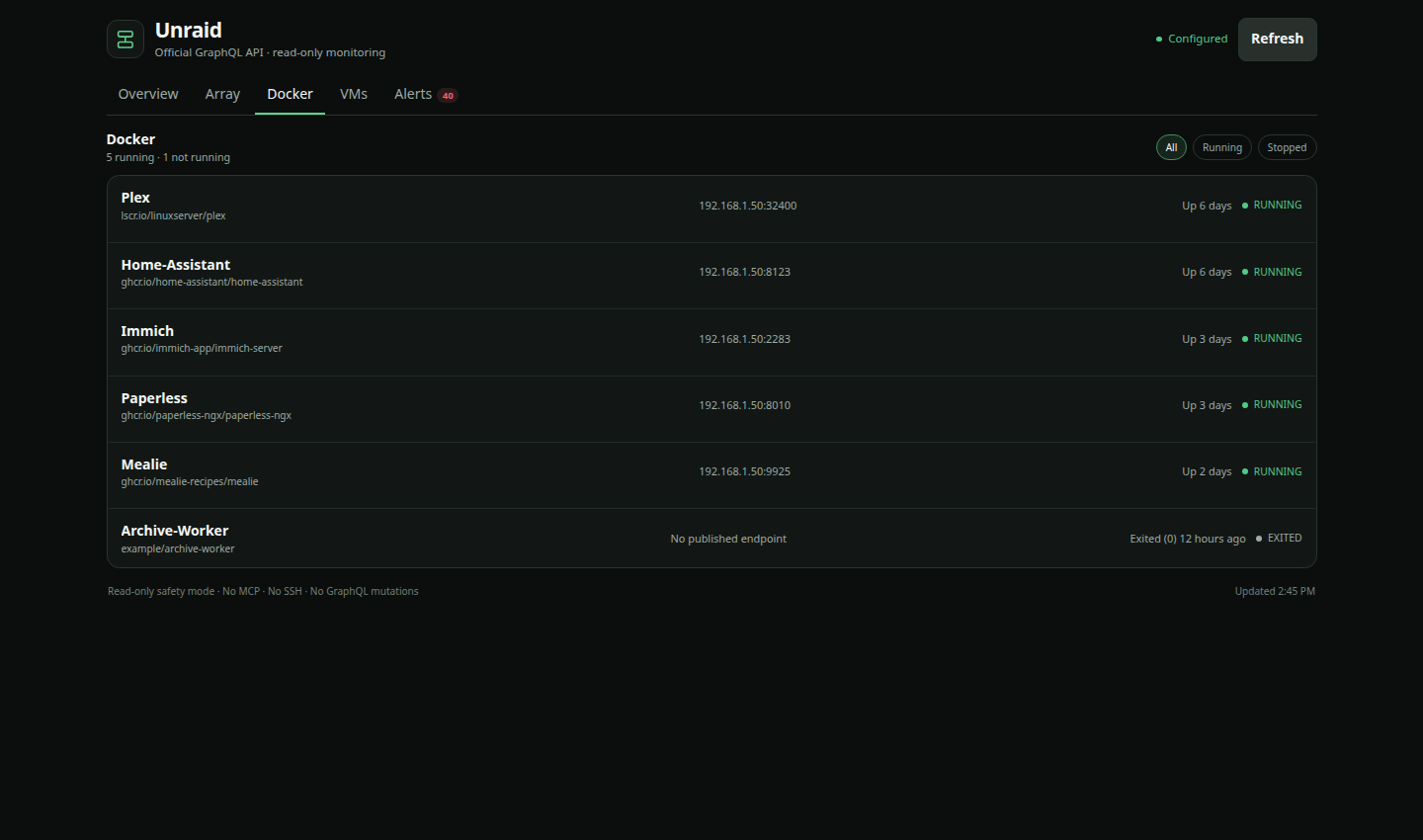Click the Immich container name

(147, 331)
